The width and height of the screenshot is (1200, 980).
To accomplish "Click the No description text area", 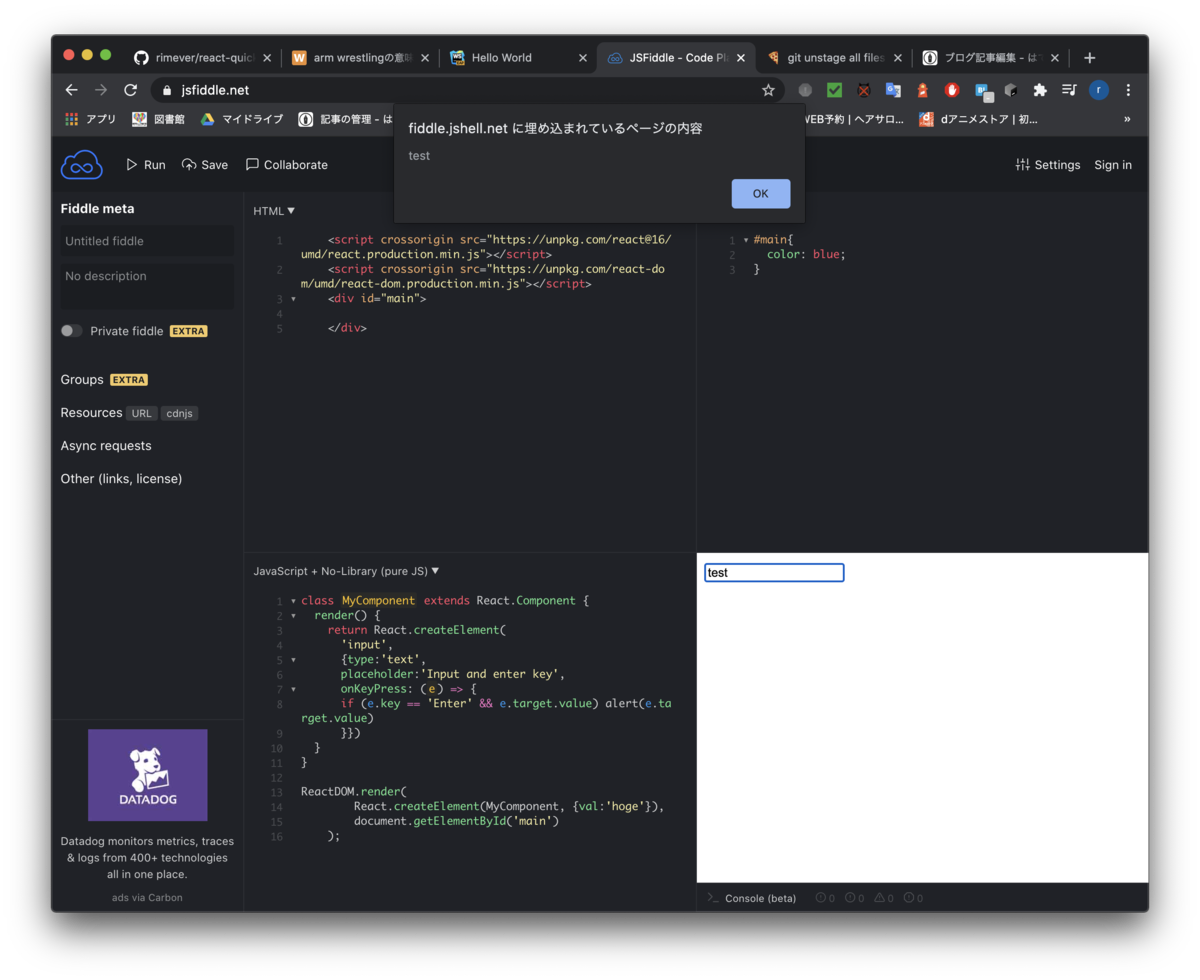I will pos(146,286).
